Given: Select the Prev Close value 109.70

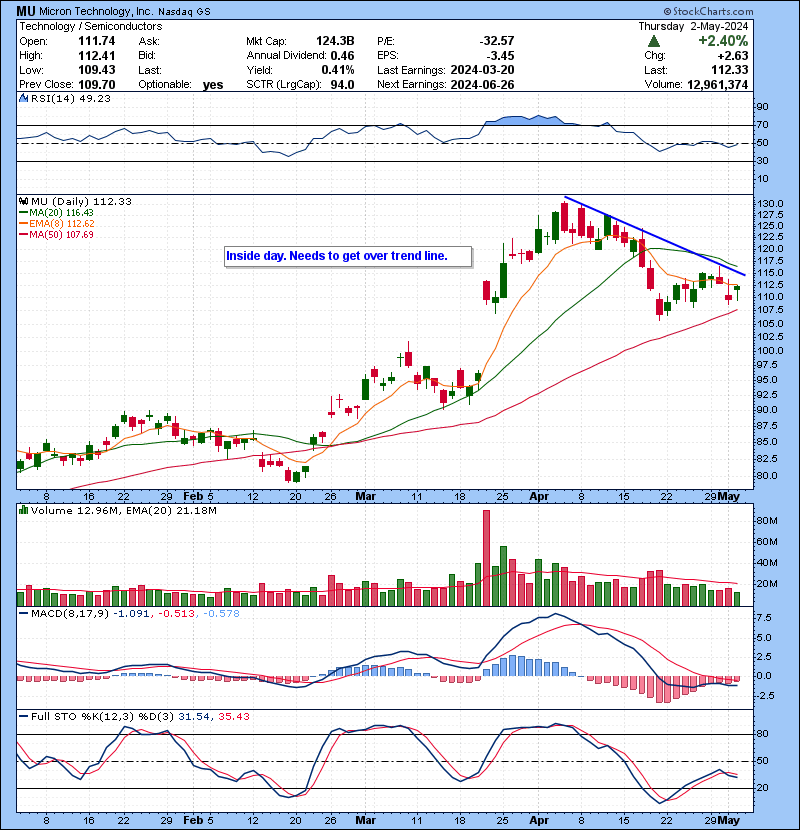Looking at the screenshot, I should click(x=97, y=84).
